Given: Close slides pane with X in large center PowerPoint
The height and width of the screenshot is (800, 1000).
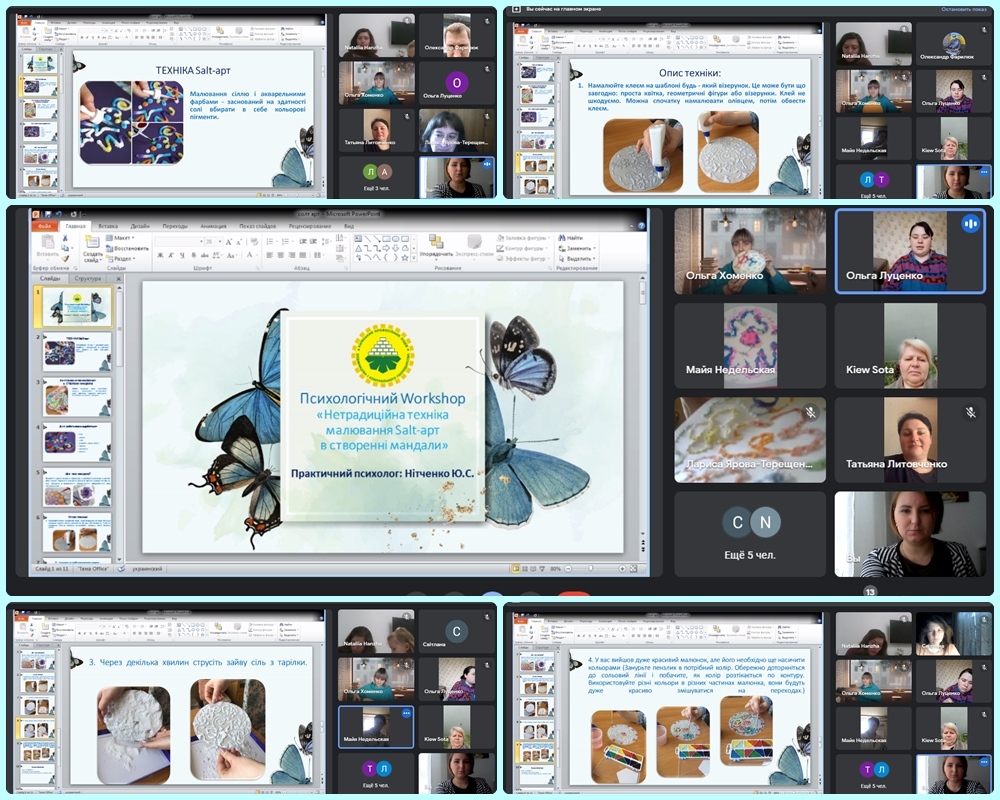Looking at the screenshot, I should tap(119, 279).
